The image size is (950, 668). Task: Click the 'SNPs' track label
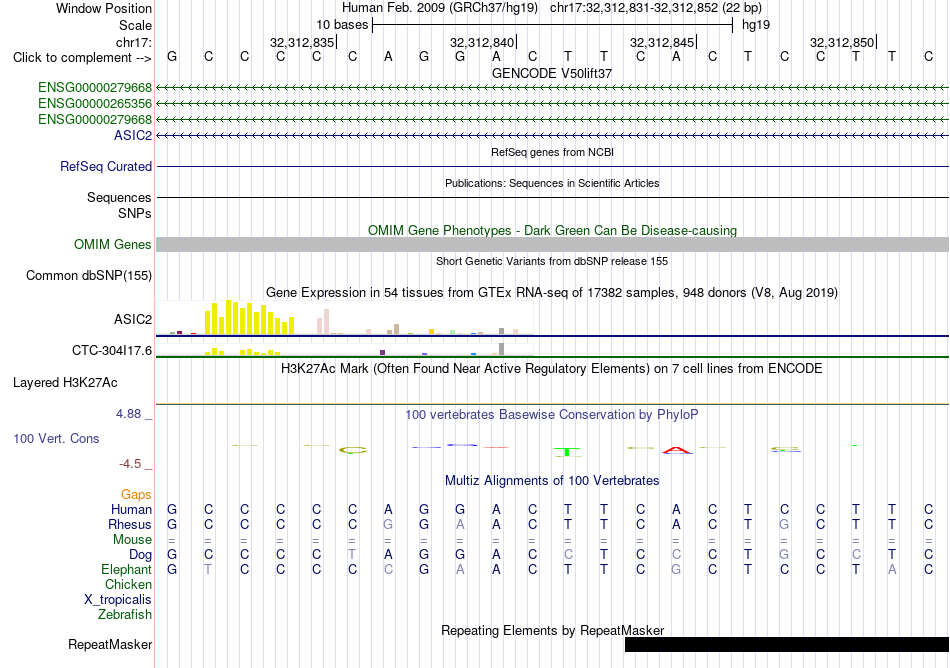tap(135, 213)
